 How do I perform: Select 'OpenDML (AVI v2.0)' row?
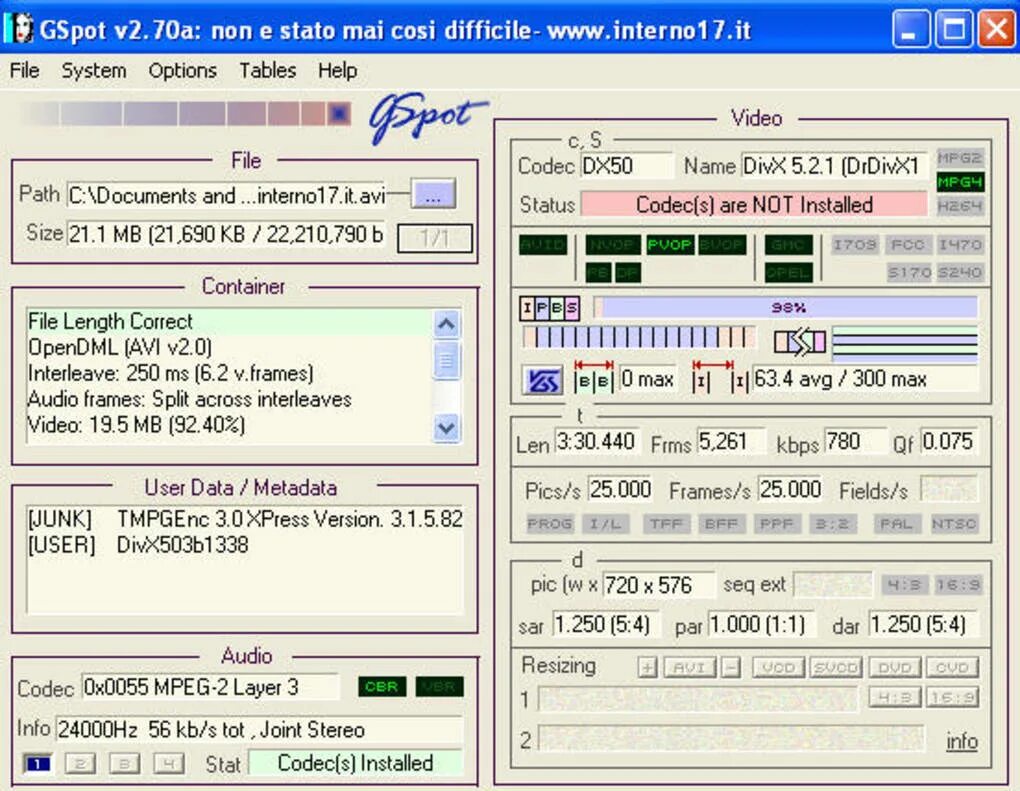click(x=230, y=347)
